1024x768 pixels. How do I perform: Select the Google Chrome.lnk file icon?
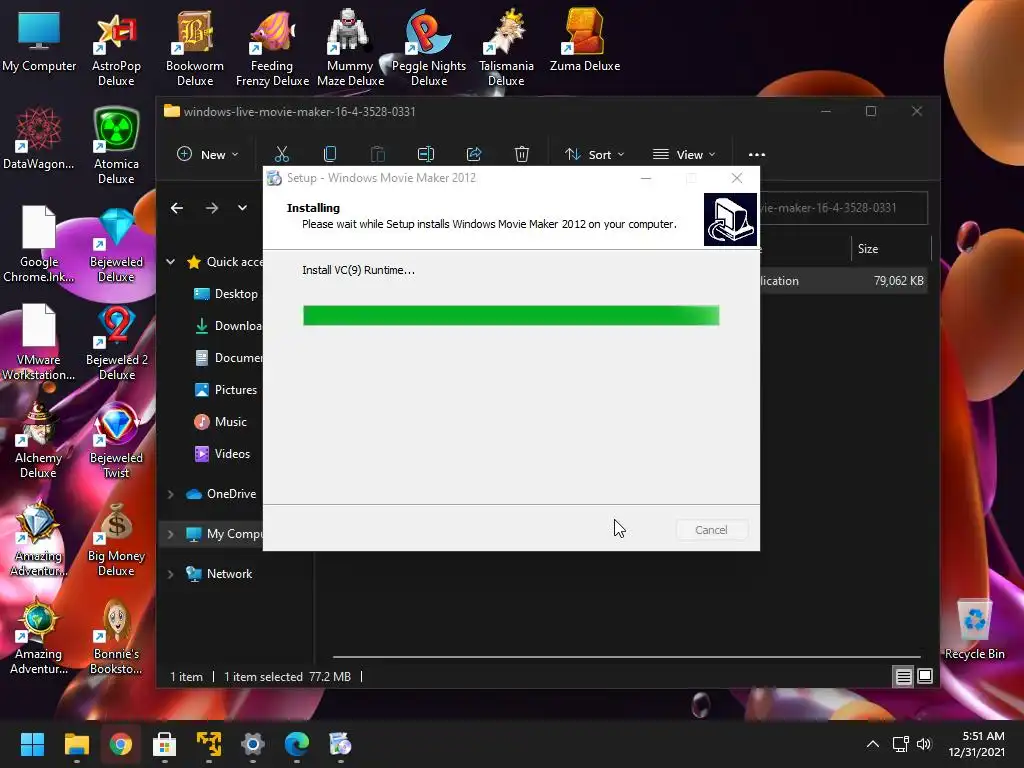click(x=39, y=244)
